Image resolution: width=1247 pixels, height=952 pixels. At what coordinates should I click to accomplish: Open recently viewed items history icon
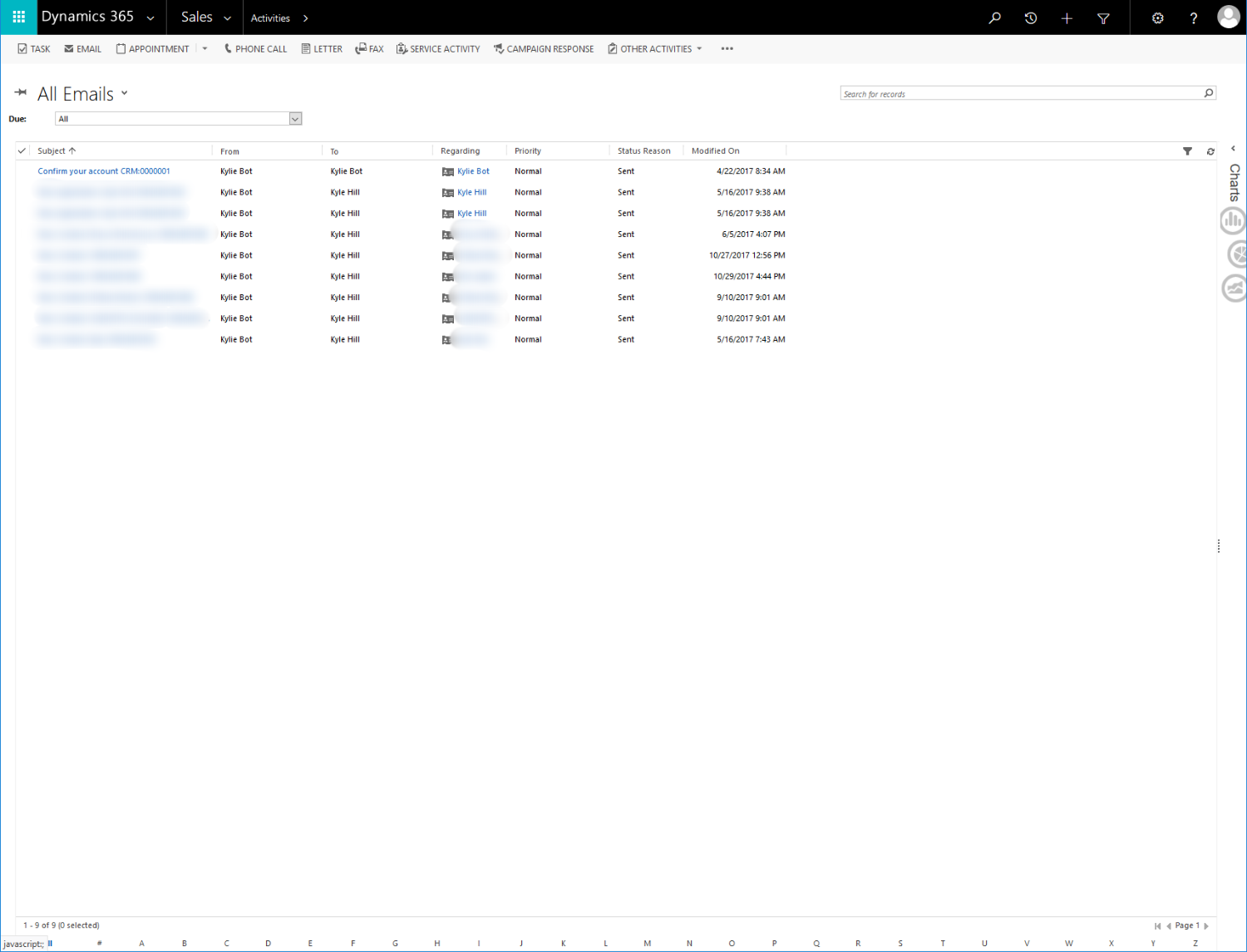point(1031,17)
